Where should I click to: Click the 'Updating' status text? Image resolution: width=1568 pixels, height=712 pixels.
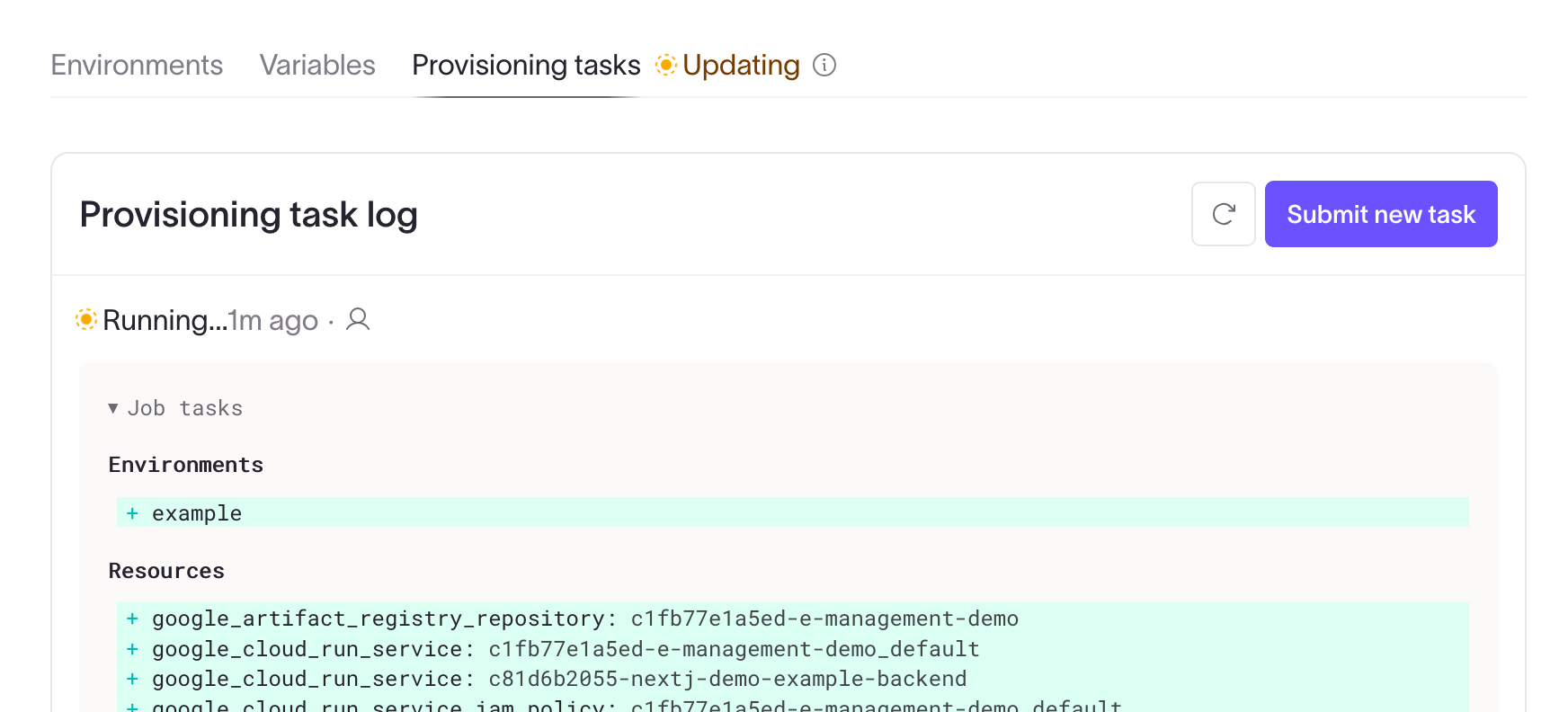741,65
